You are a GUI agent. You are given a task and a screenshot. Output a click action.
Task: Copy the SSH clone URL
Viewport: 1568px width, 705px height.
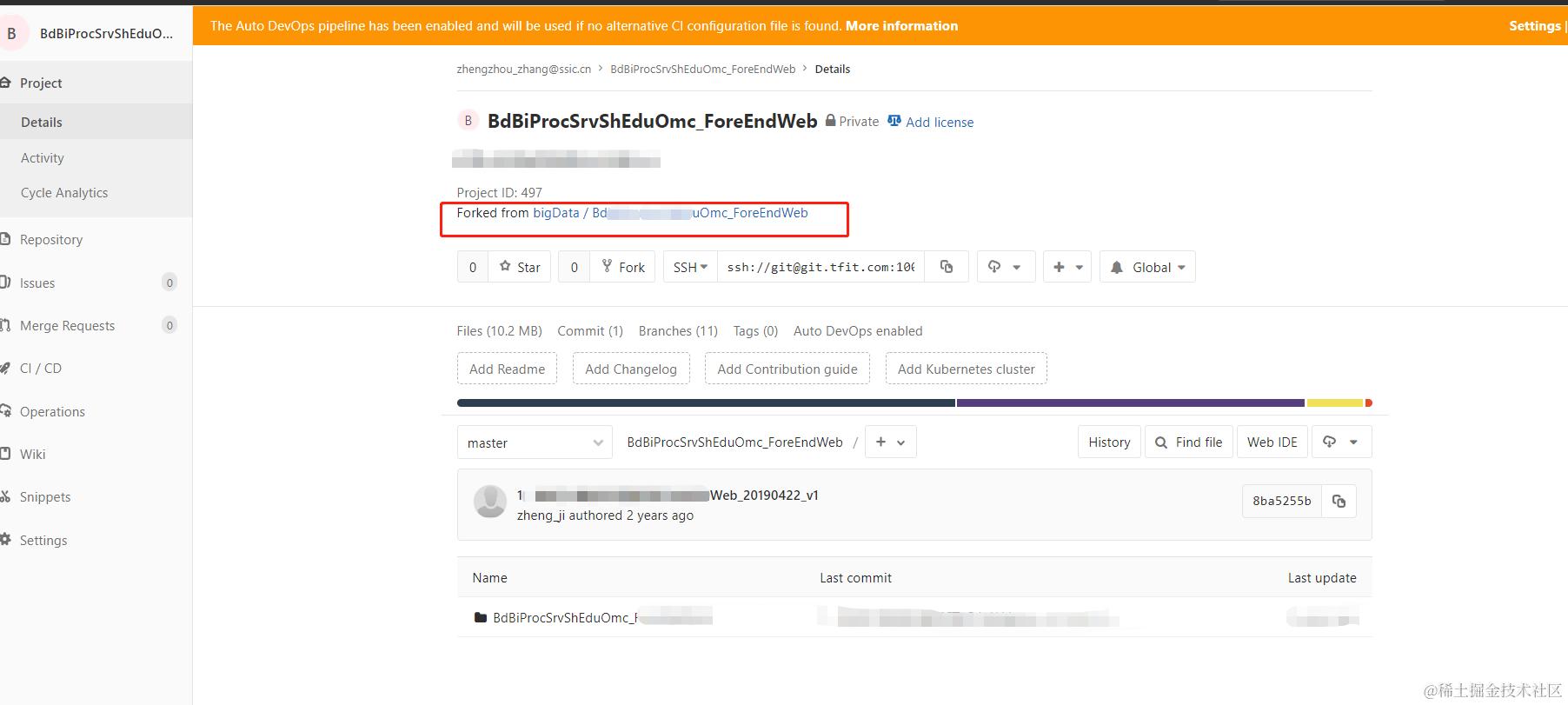pyautogui.click(x=947, y=267)
